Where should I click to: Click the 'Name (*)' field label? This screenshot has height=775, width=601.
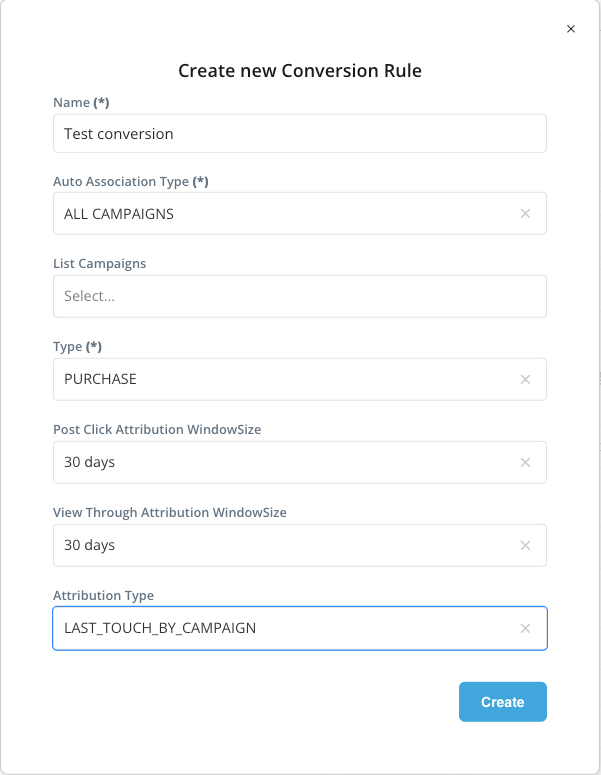[x=80, y=102]
